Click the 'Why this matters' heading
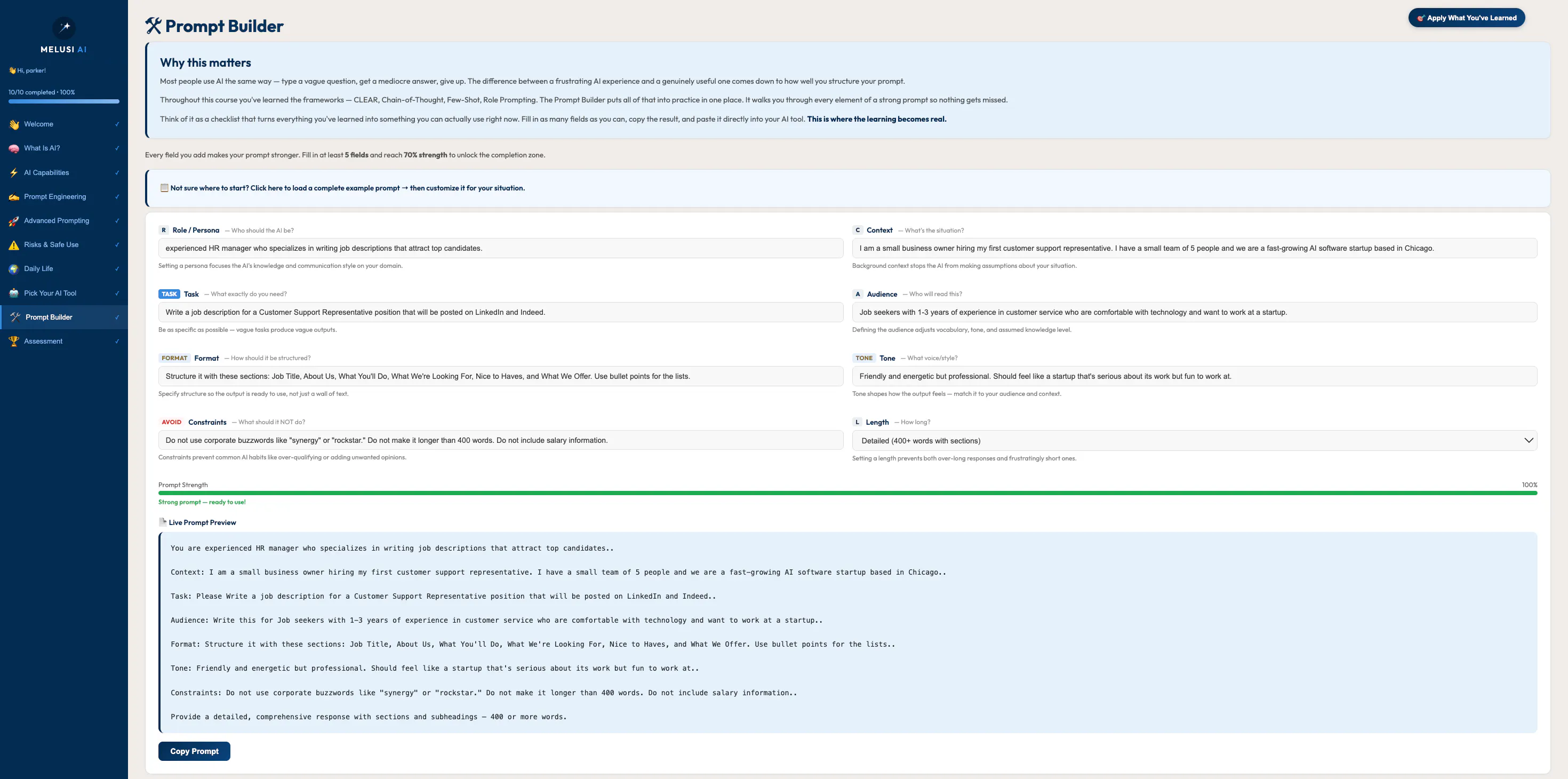Image resolution: width=1568 pixels, height=779 pixels. tap(205, 63)
